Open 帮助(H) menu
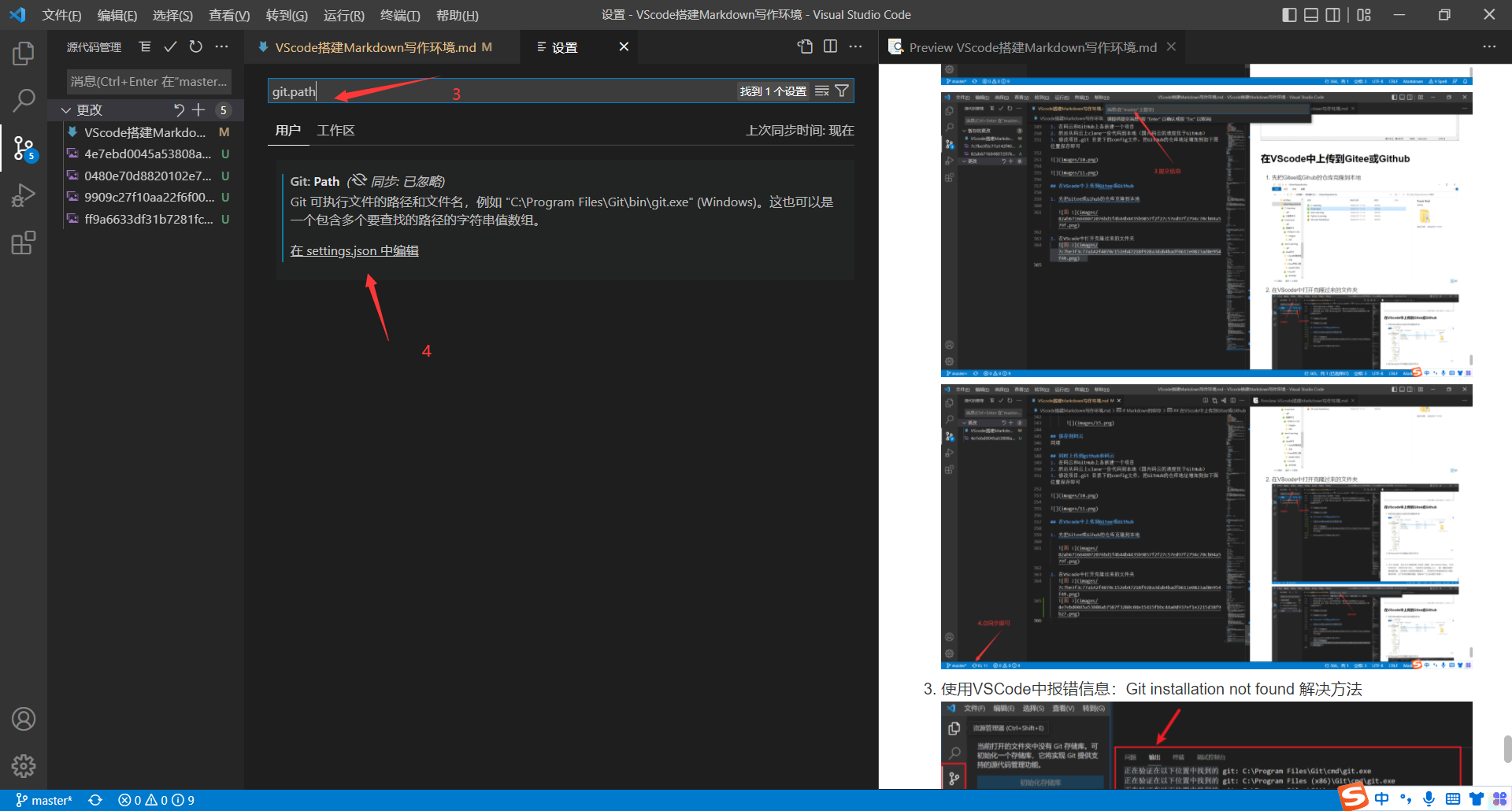This screenshot has width=1512, height=811. [458, 15]
